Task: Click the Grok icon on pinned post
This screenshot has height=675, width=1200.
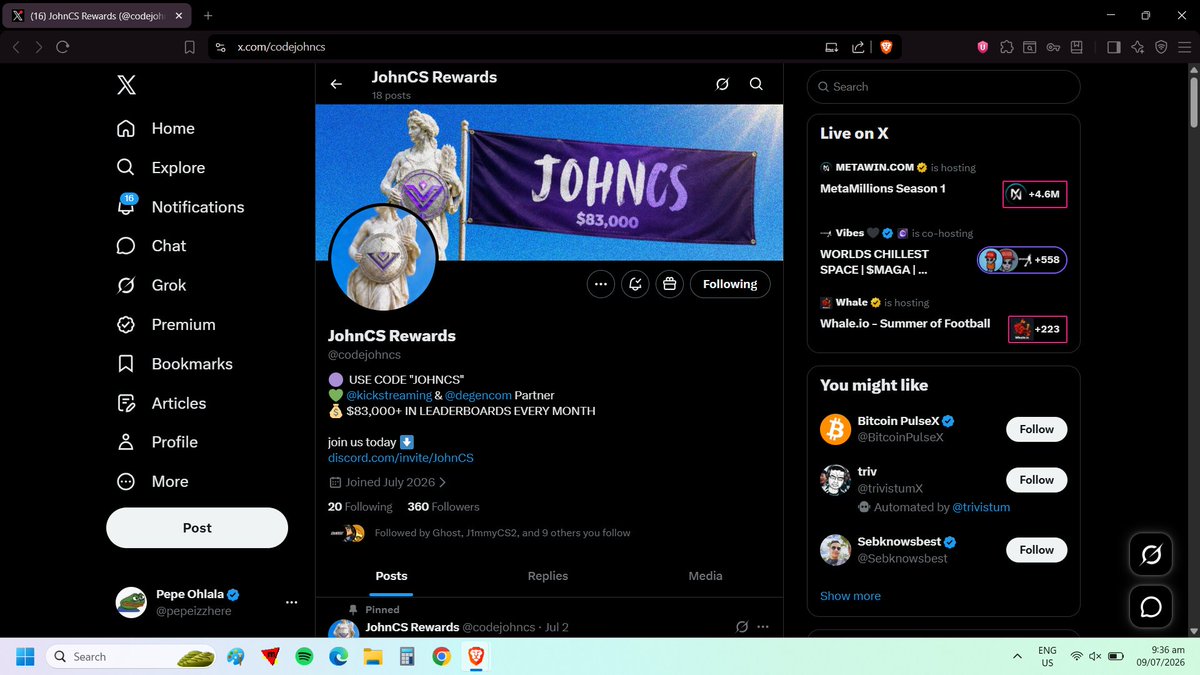Action: point(742,627)
